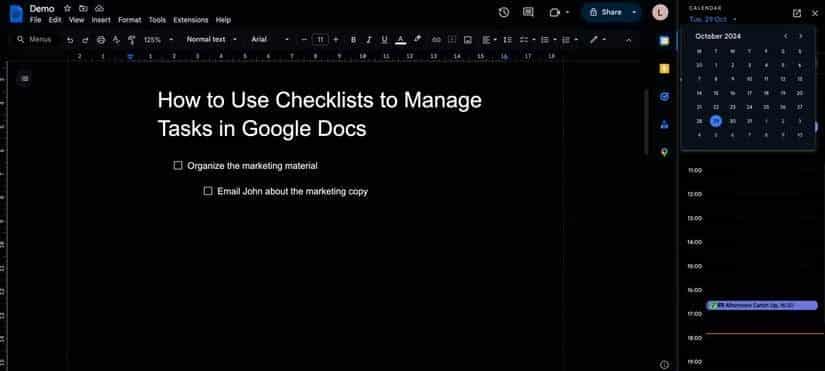Open highlight color picker
This screenshot has width=825, height=371.
click(x=417, y=39)
